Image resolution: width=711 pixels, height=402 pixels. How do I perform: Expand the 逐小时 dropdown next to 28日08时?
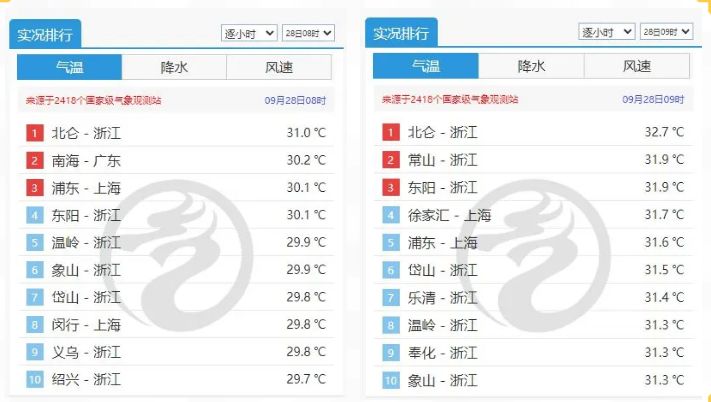click(248, 33)
